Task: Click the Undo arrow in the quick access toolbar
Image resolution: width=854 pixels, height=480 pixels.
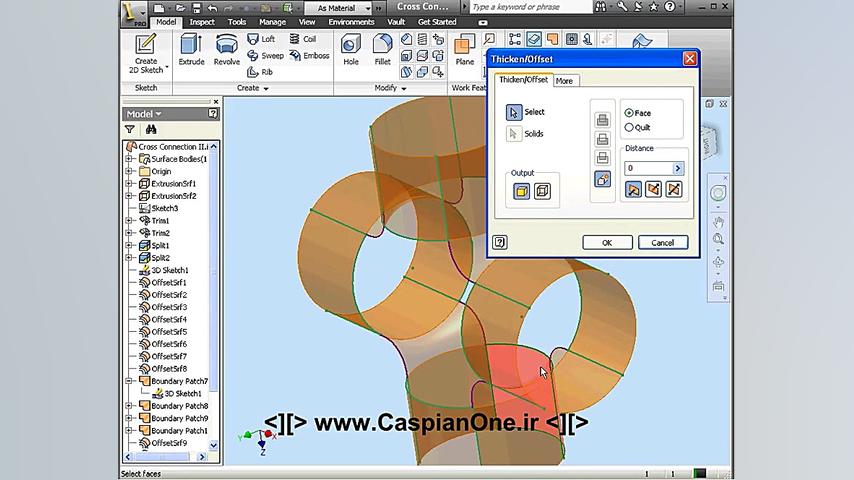Action: [212, 8]
